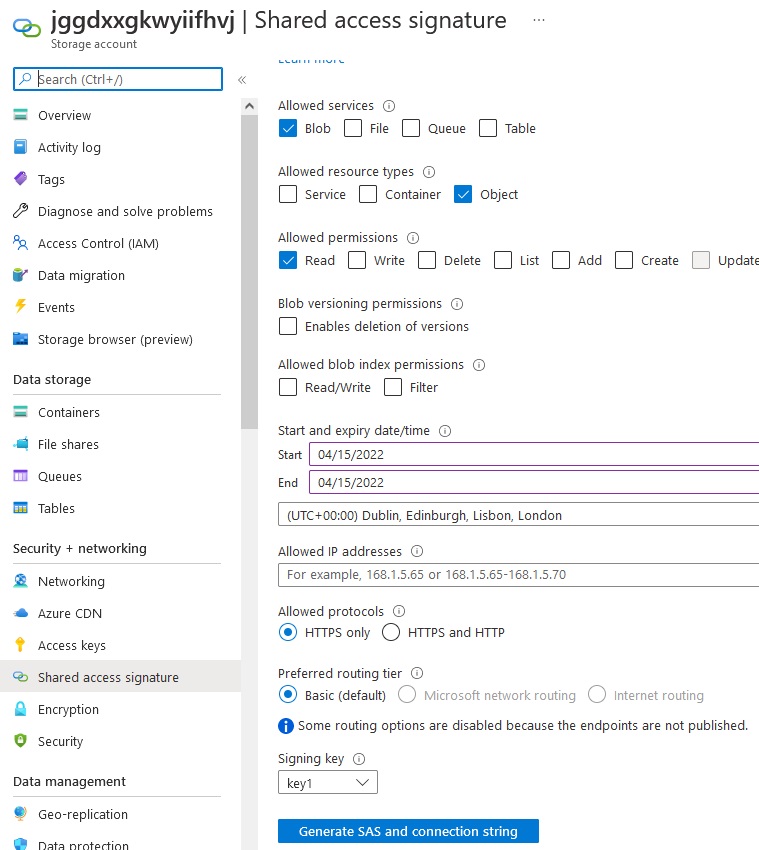Image resolution: width=759 pixels, height=850 pixels.
Task: Uncheck the Blob service checkbox
Action: click(x=288, y=128)
